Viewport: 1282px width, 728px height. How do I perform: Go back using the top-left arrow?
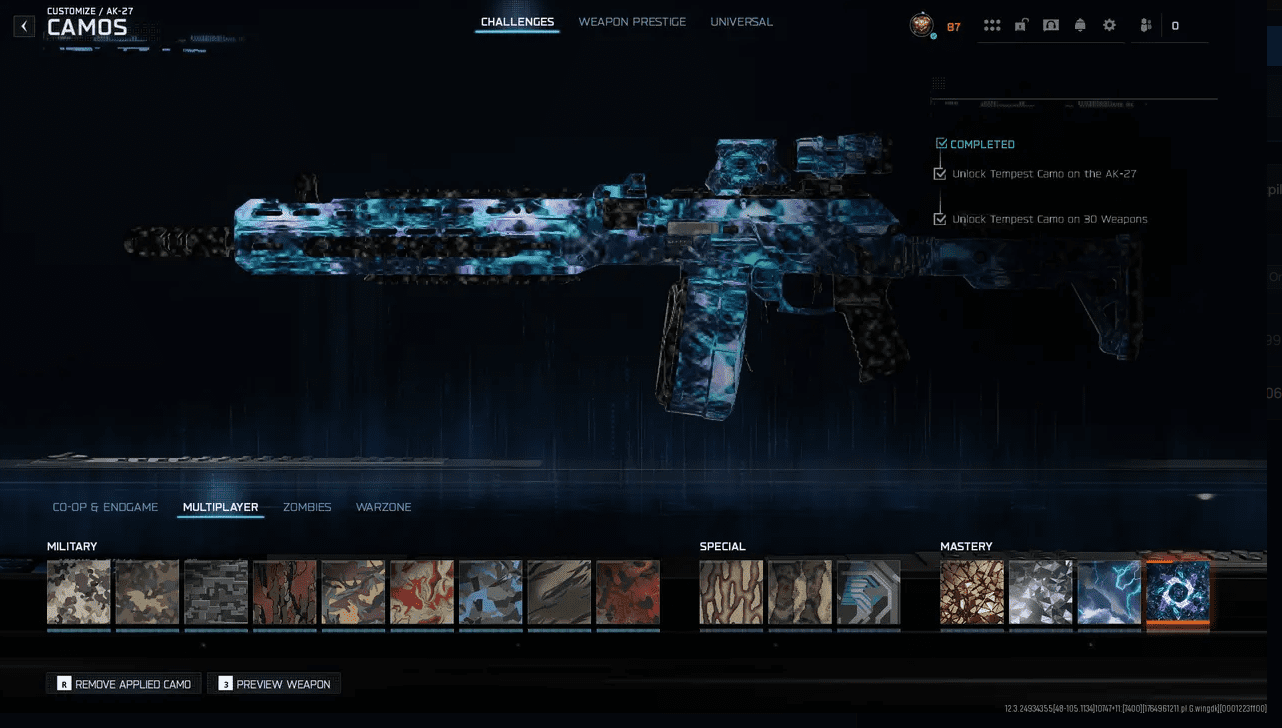[x=24, y=26]
